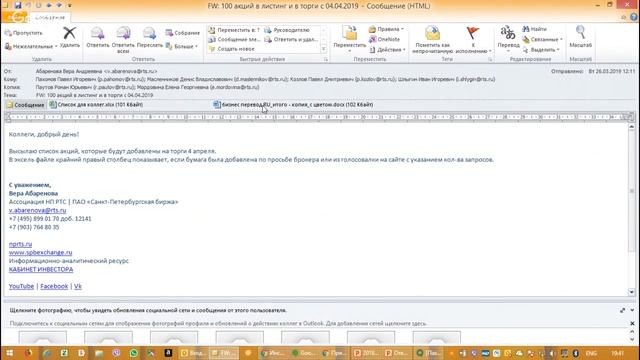Image resolution: width=640 pixels, height=360 pixels.
Task: Click Windows Start button
Action: (x=9, y=353)
